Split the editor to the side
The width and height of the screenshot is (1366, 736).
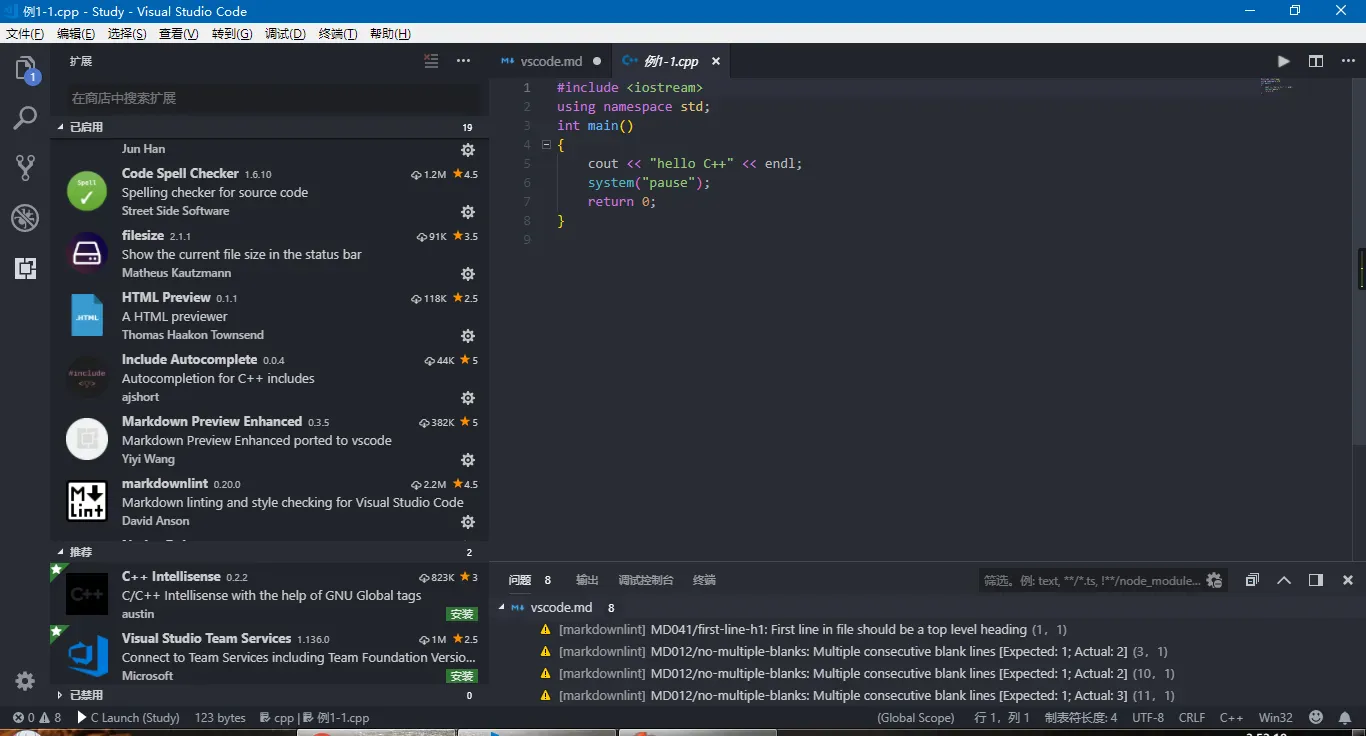click(x=1315, y=61)
